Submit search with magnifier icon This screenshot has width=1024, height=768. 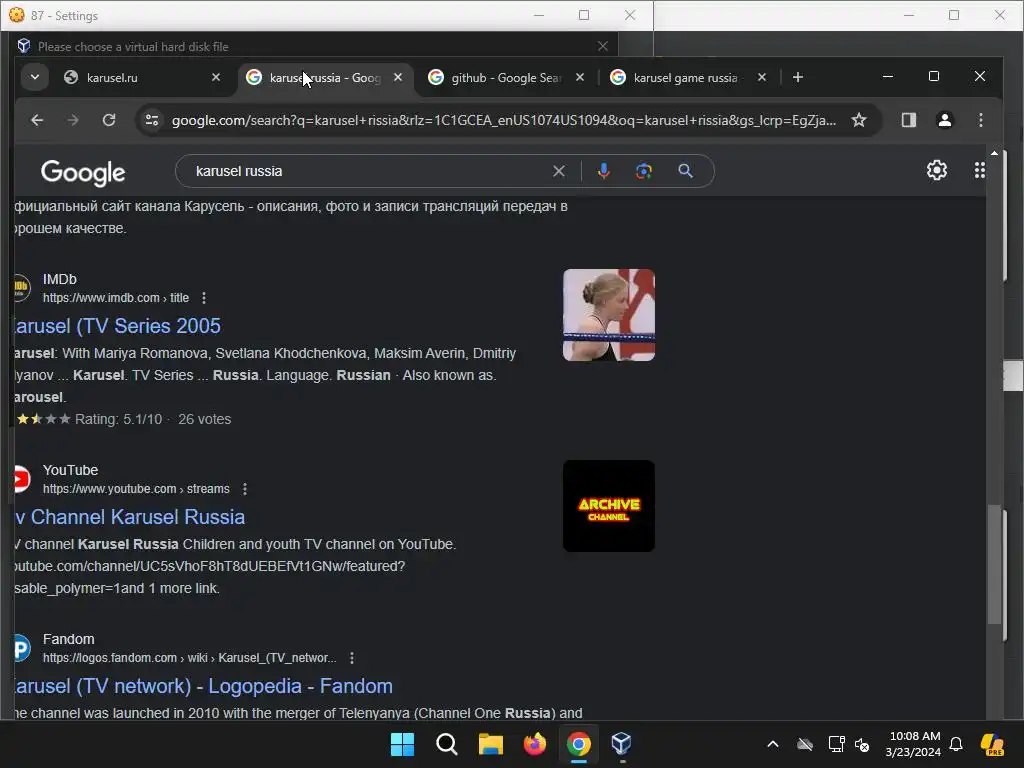coord(685,171)
